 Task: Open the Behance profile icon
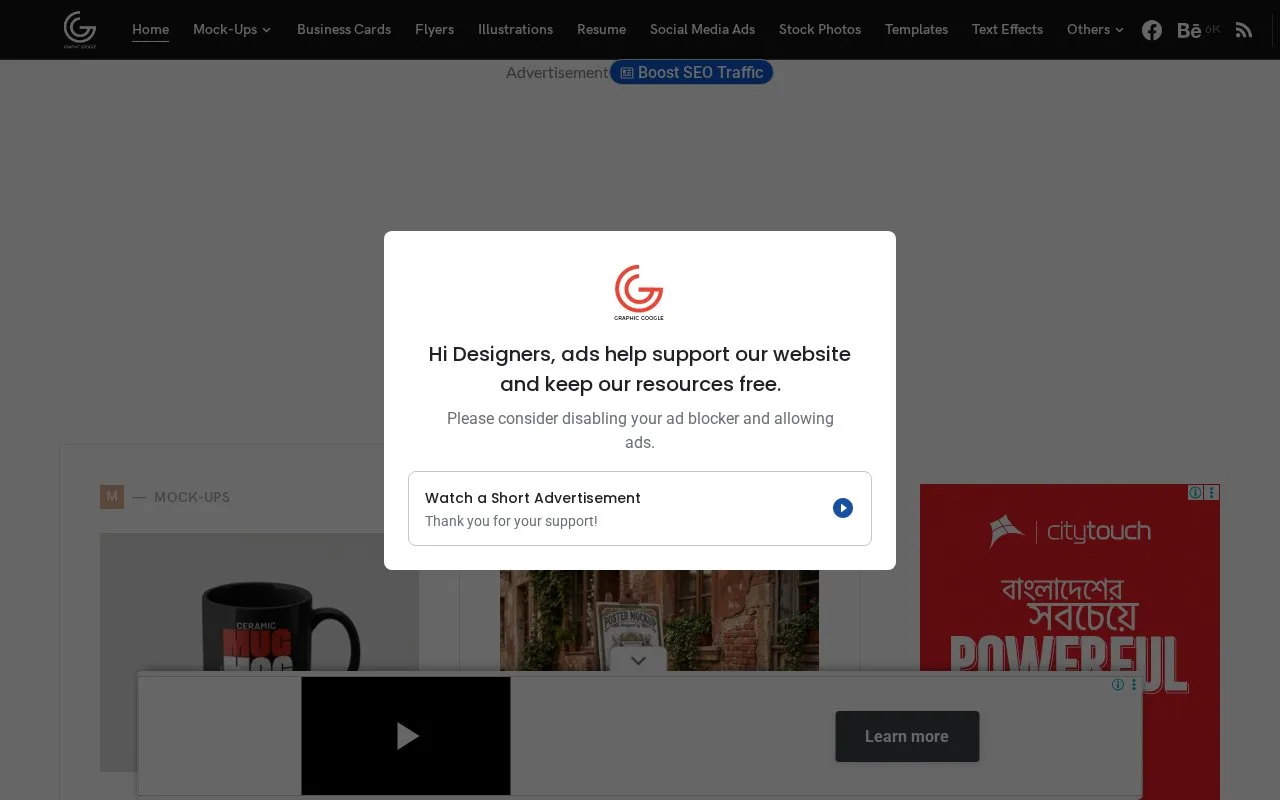coord(1189,30)
